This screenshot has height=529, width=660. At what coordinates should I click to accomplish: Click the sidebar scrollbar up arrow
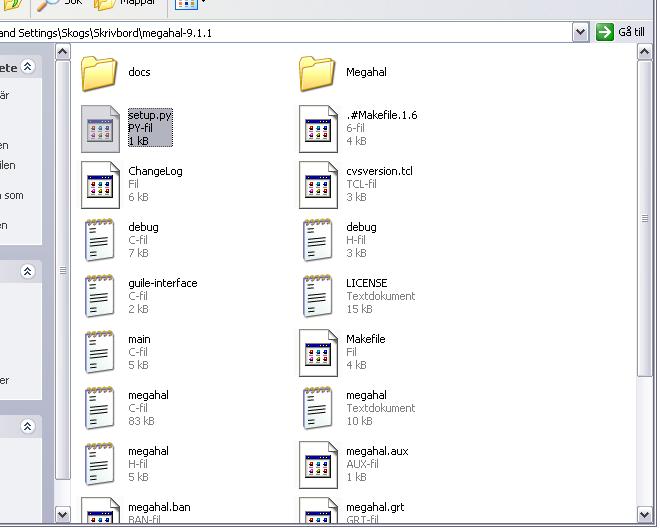pos(62,52)
